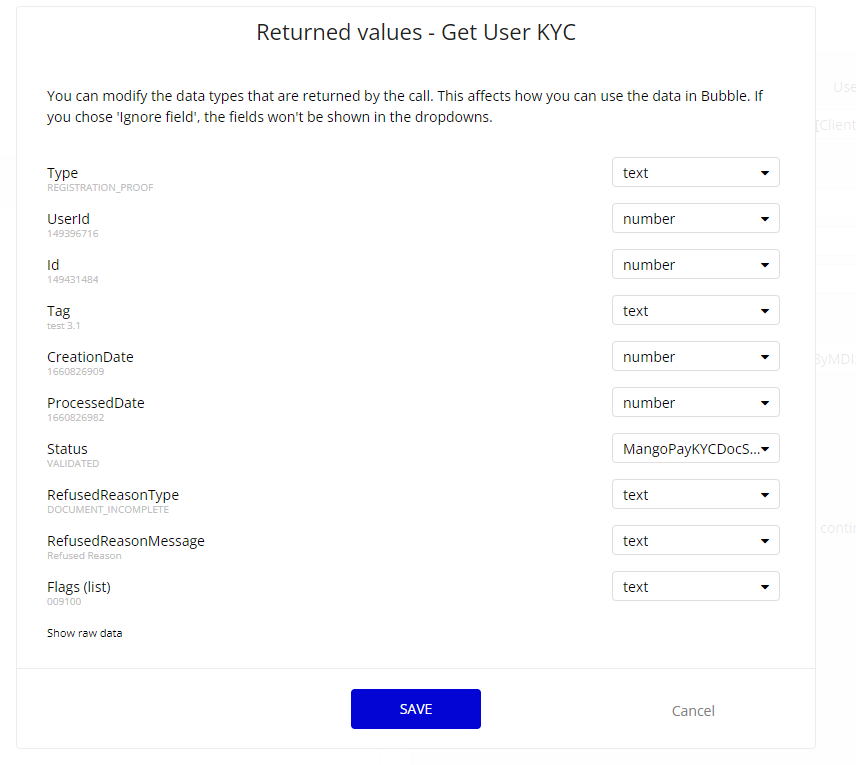Screen dimensions: 856x765
Task: Show raw data of the call
Action: point(85,633)
